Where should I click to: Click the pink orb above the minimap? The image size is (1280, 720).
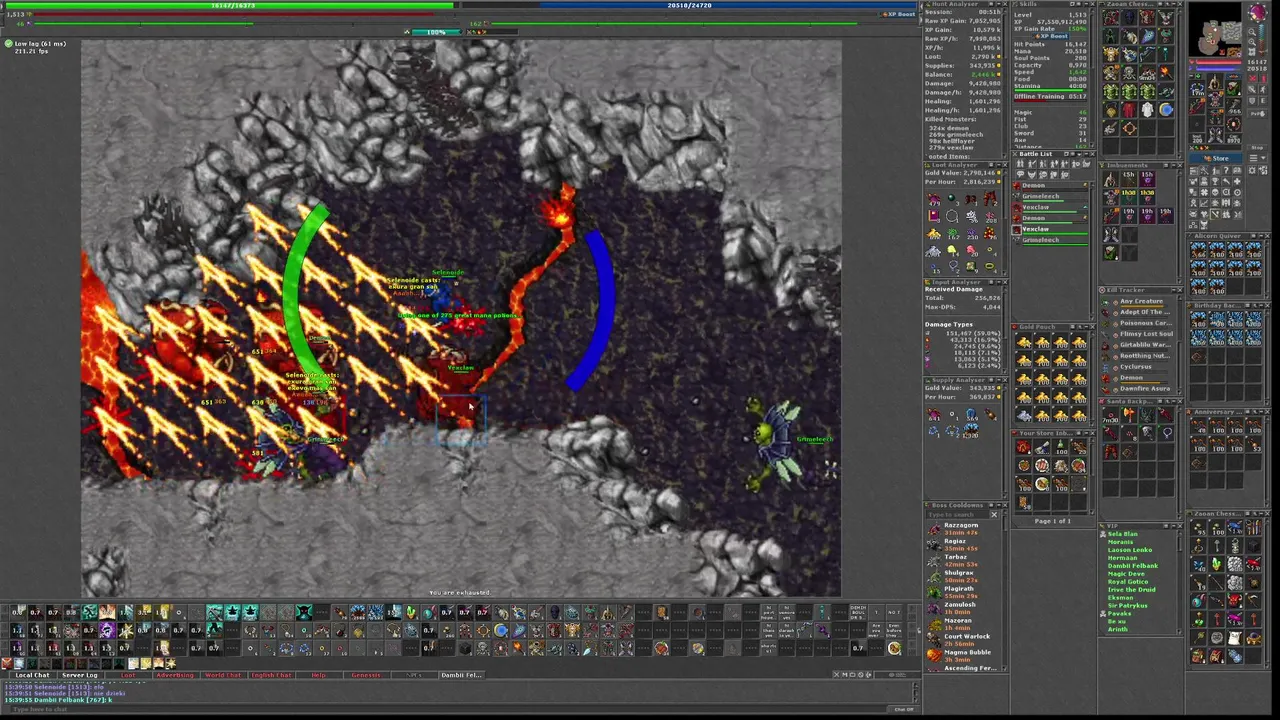[1258, 11]
